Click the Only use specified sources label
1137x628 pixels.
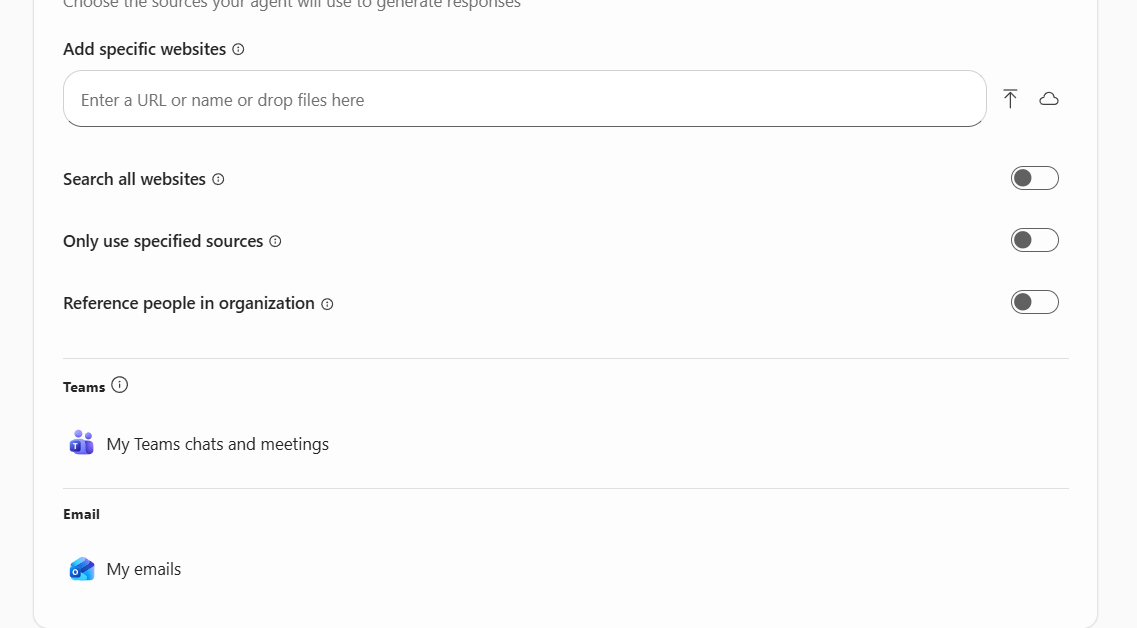coord(163,241)
